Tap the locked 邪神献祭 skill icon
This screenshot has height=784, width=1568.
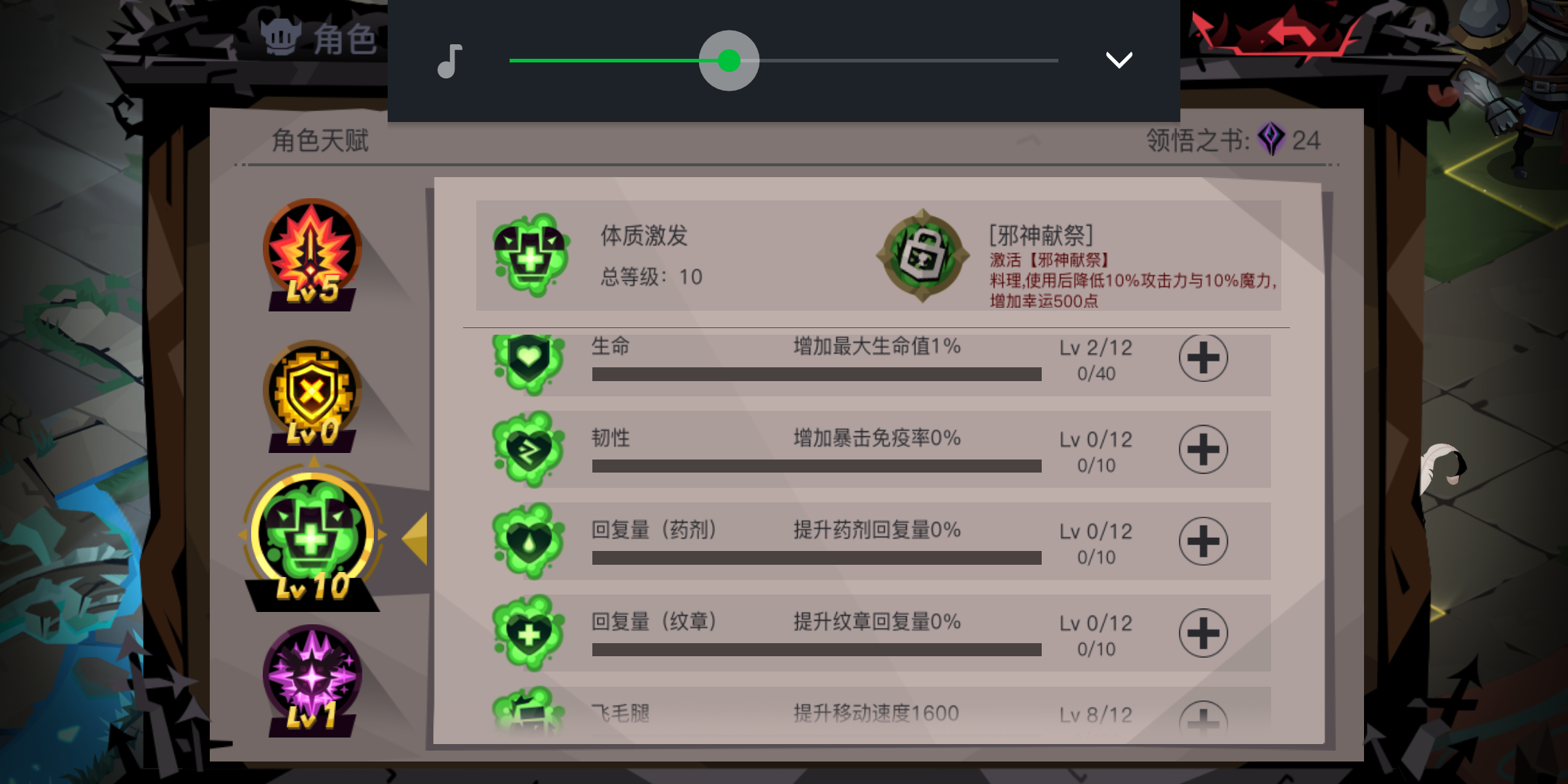click(923, 256)
